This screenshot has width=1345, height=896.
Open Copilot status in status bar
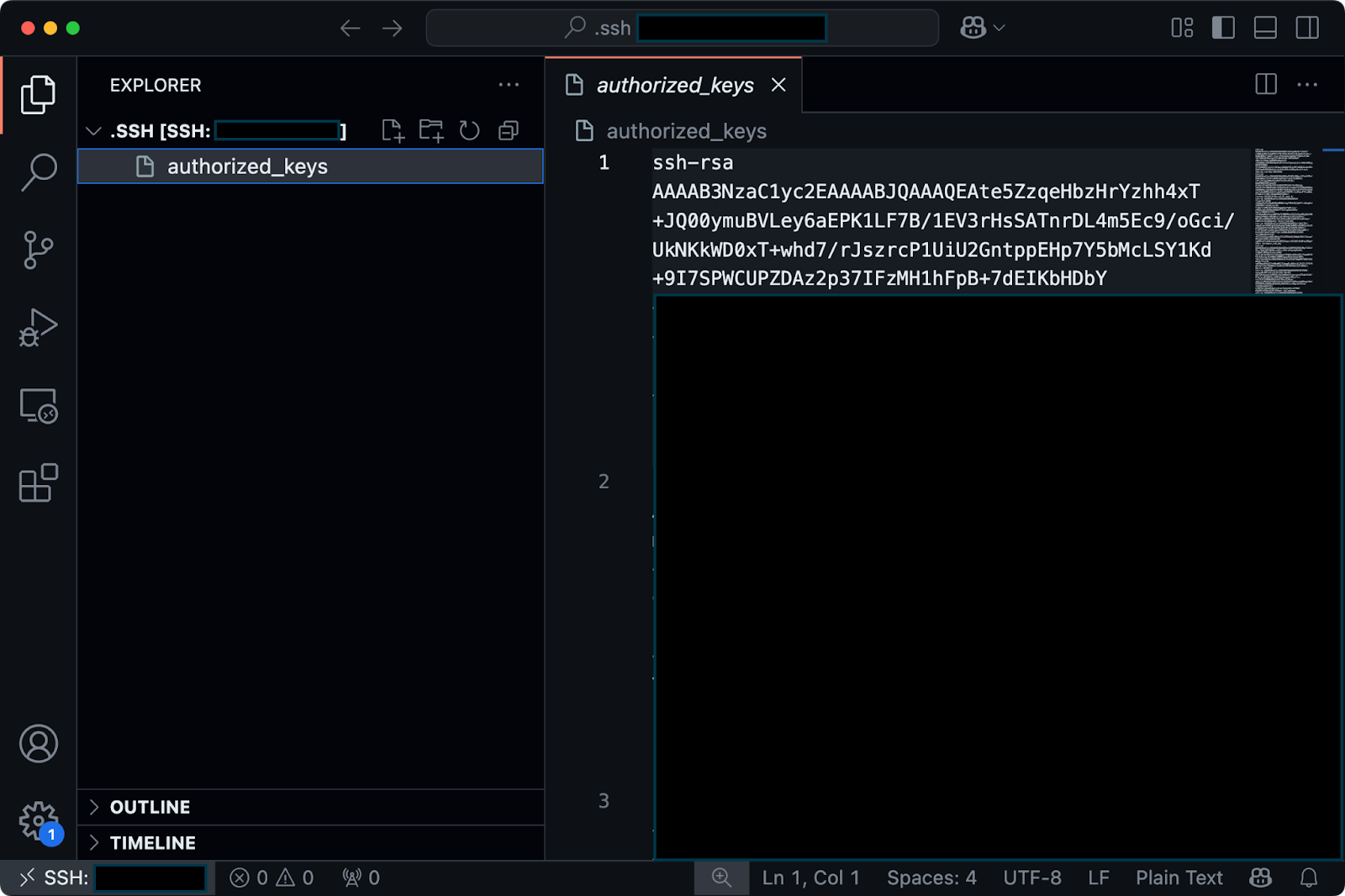click(x=1260, y=878)
